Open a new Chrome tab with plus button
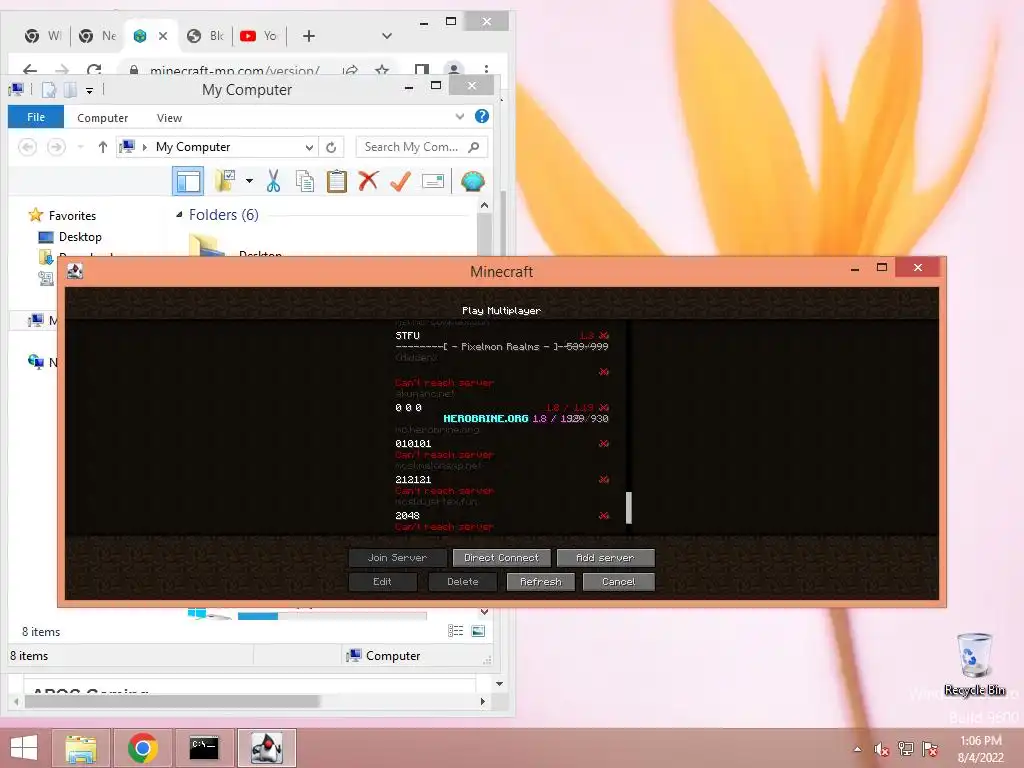The height and width of the screenshot is (768, 1024). pos(309,36)
